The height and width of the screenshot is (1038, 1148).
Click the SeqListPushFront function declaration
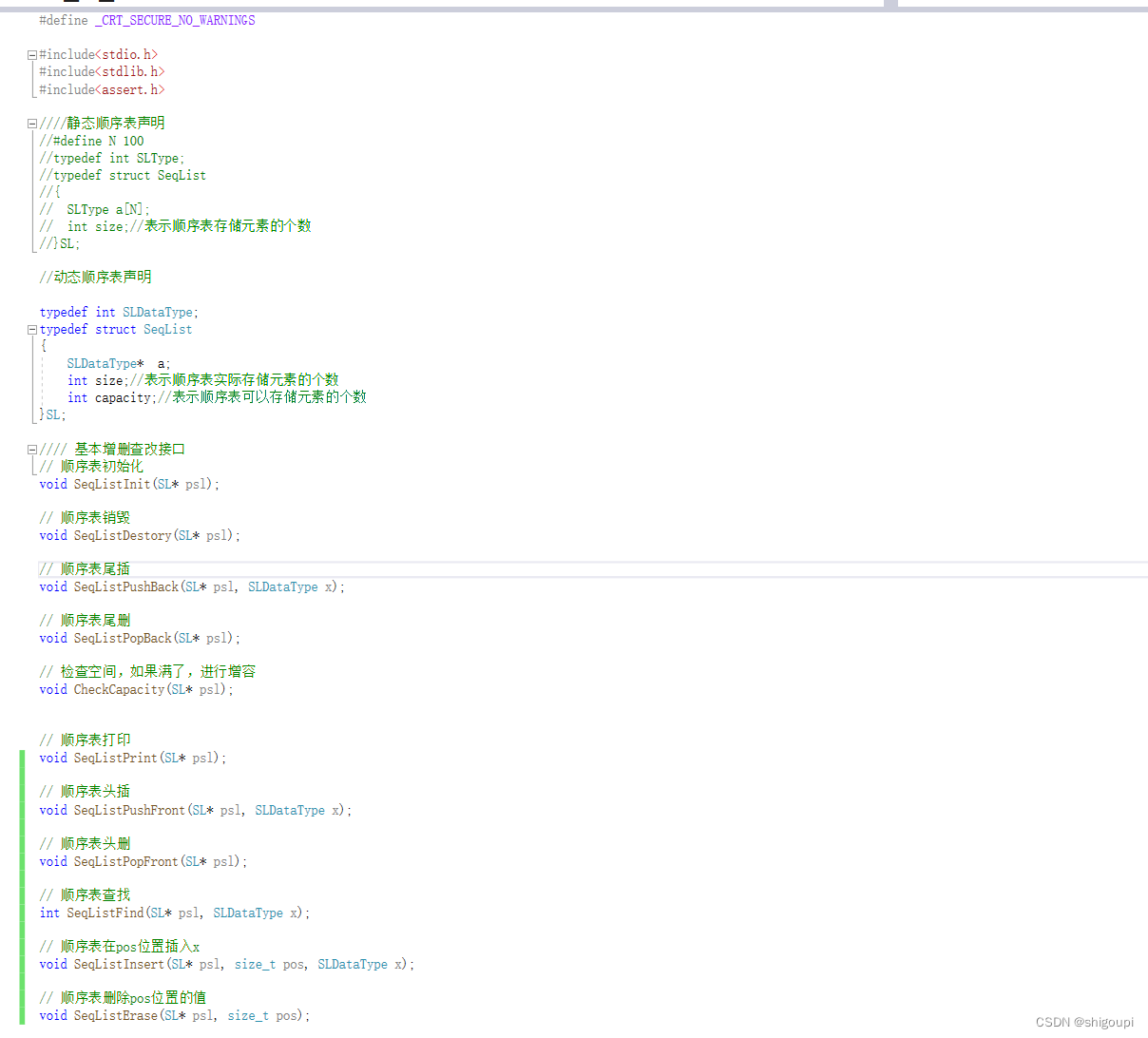196,811
